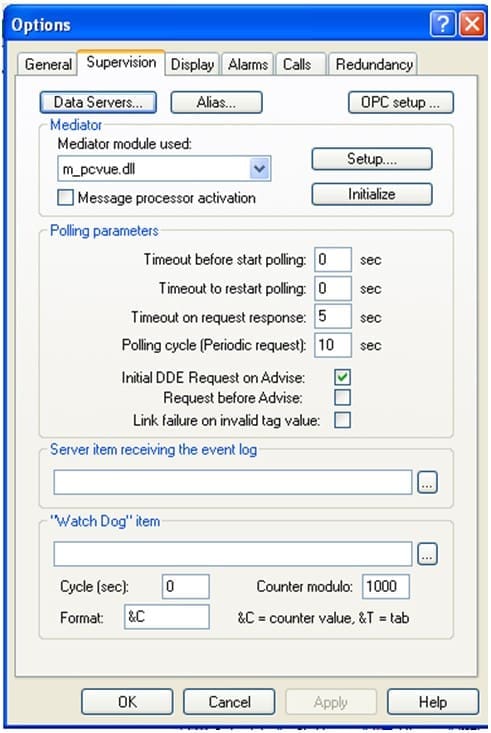
Task: Click the '"Watch Dog" item' group label
Action: click(105, 521)
